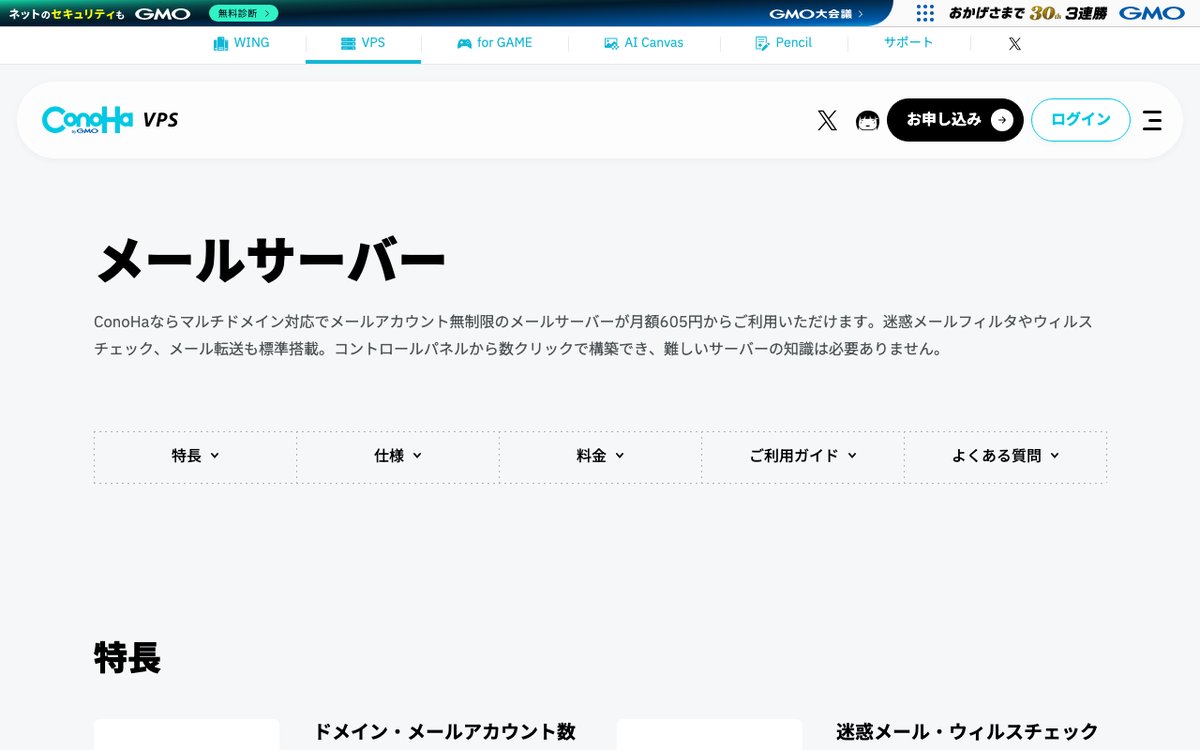Viewport: 1200px width, 750px height.
Task: Click the ConoHa mascot face icon
Action: pos(868,121)
